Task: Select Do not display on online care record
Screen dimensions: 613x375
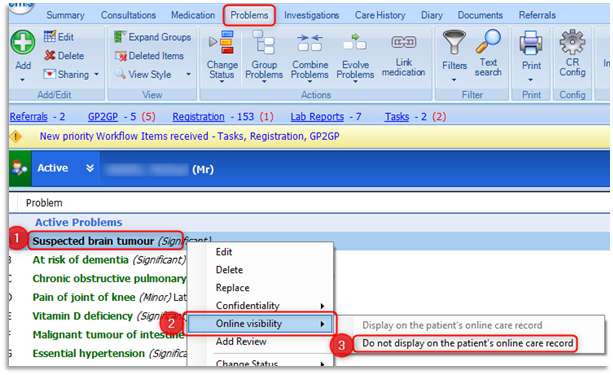Action: pos(467,343)
